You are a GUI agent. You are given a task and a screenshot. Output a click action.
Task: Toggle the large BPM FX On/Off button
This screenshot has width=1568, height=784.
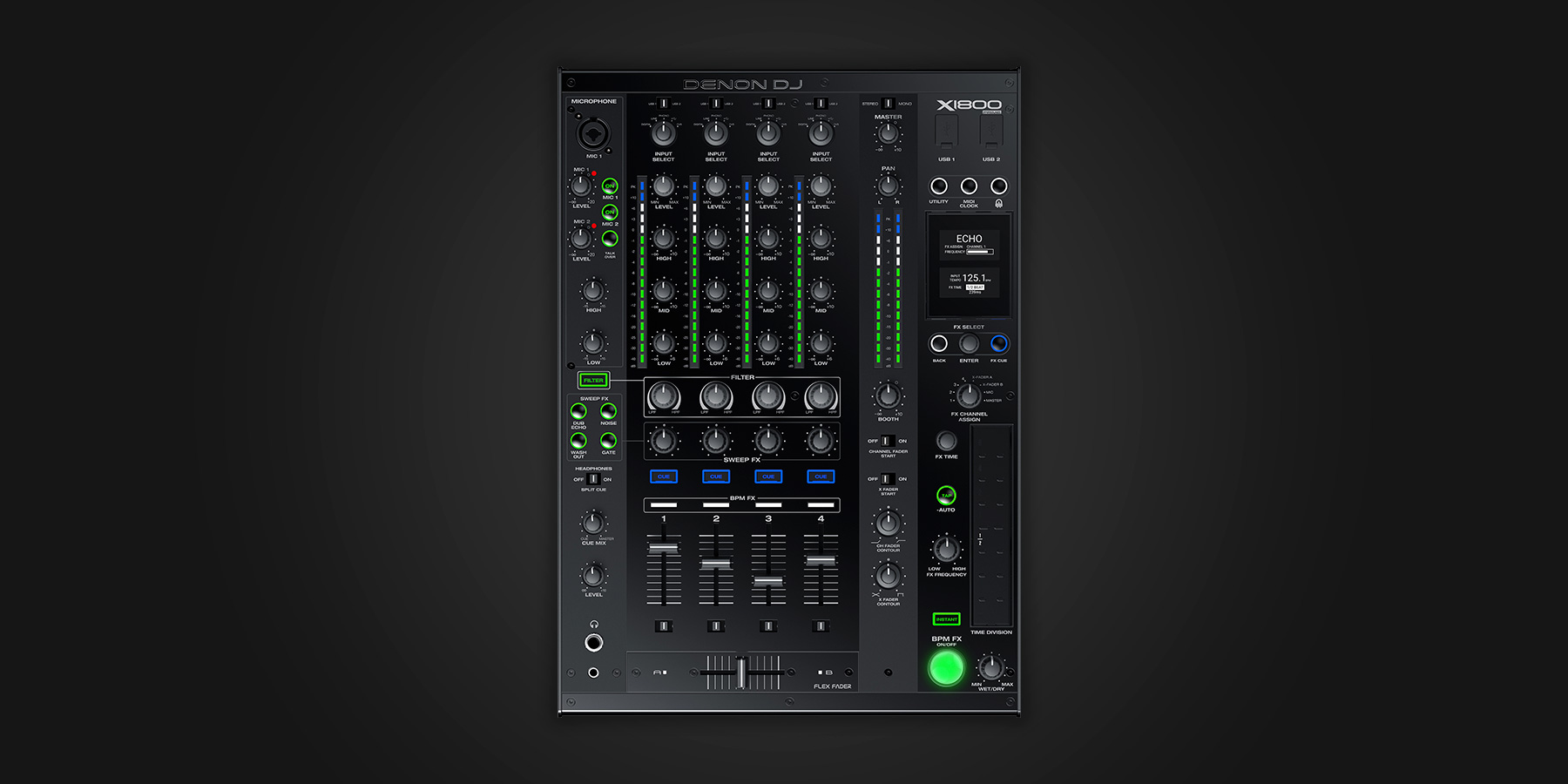tap(946, 668)
